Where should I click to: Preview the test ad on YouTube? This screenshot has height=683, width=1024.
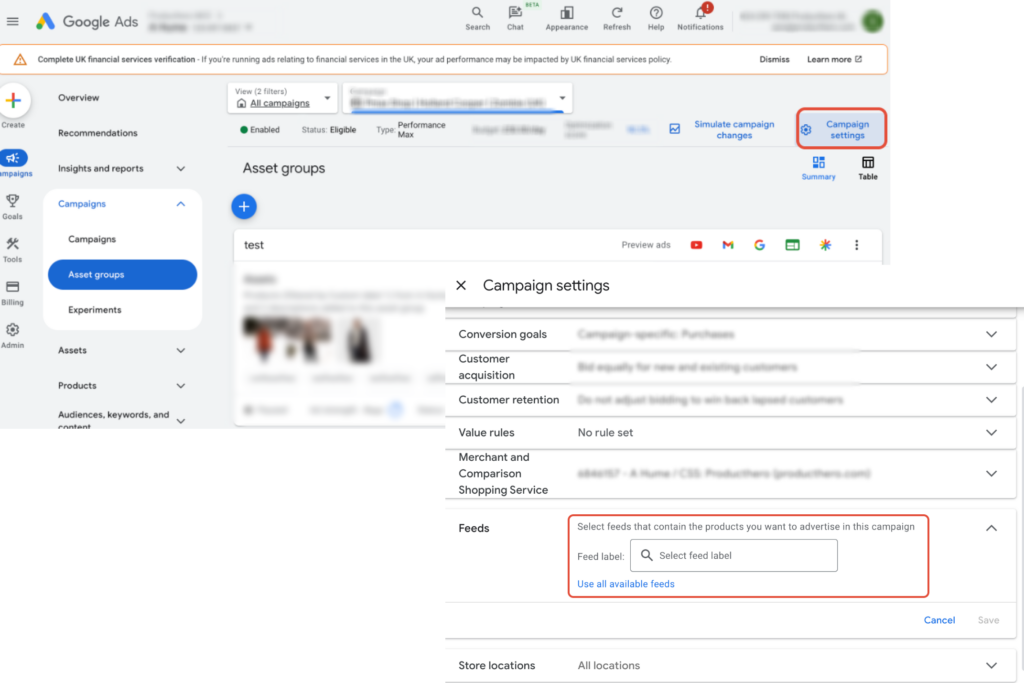point(696,244)
